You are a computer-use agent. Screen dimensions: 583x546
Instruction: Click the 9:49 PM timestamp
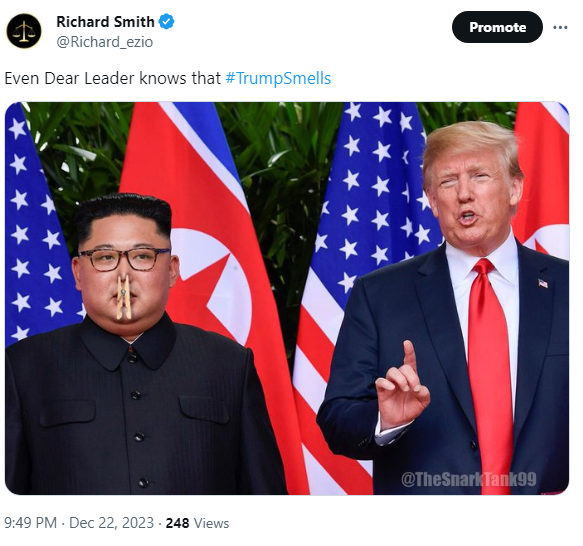click(x=30, y=523)
